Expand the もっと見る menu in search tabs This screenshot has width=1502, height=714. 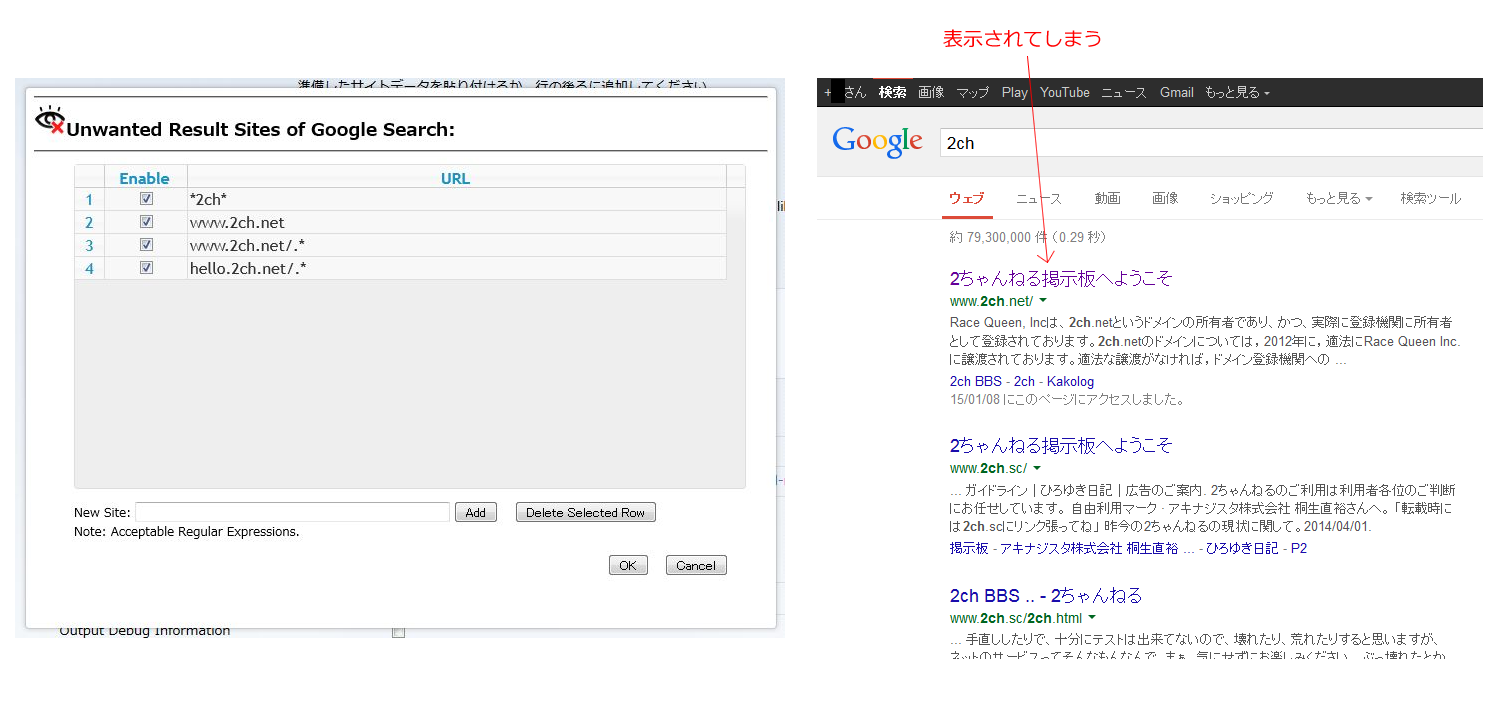coord(1338,199)
